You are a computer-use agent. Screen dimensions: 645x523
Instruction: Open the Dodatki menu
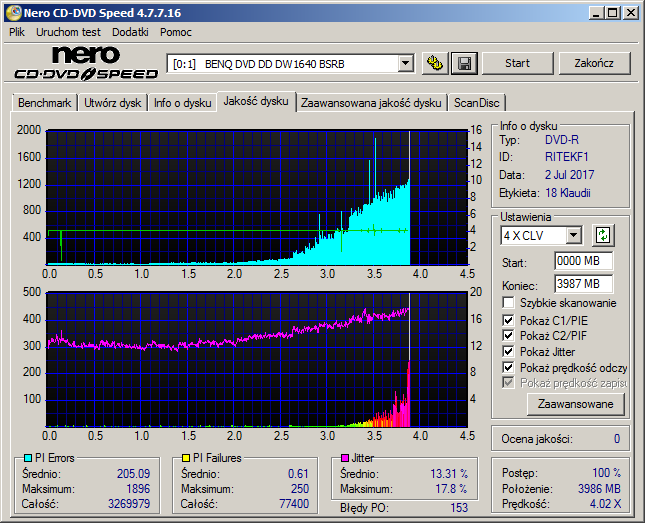tap(130, 32)
